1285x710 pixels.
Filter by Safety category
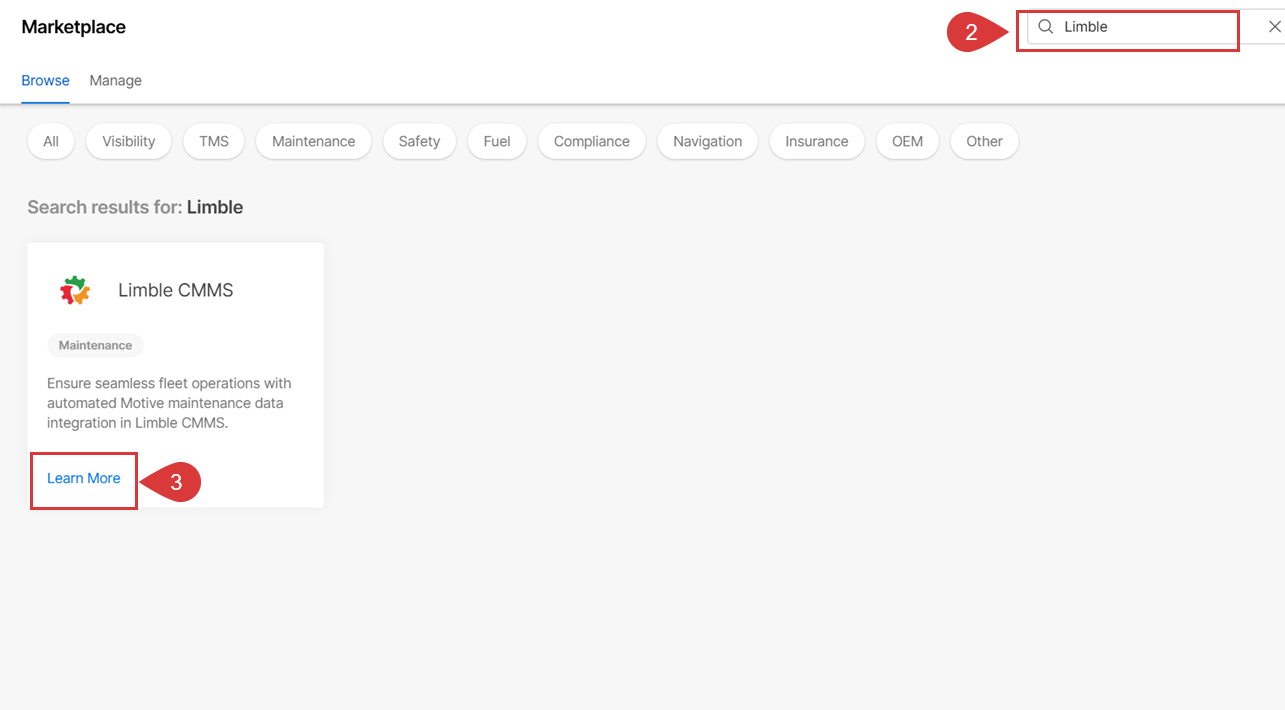(419, 141)
